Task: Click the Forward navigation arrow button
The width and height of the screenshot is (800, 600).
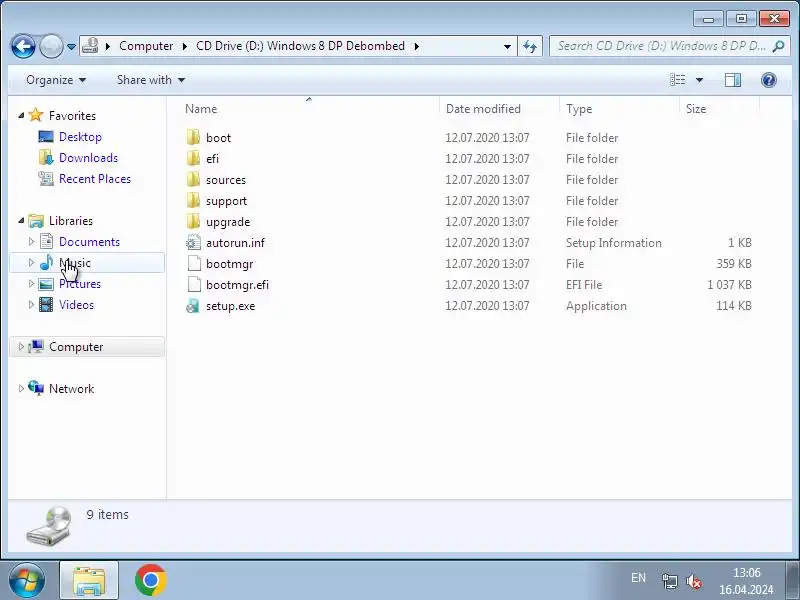Action: (51, 47)
